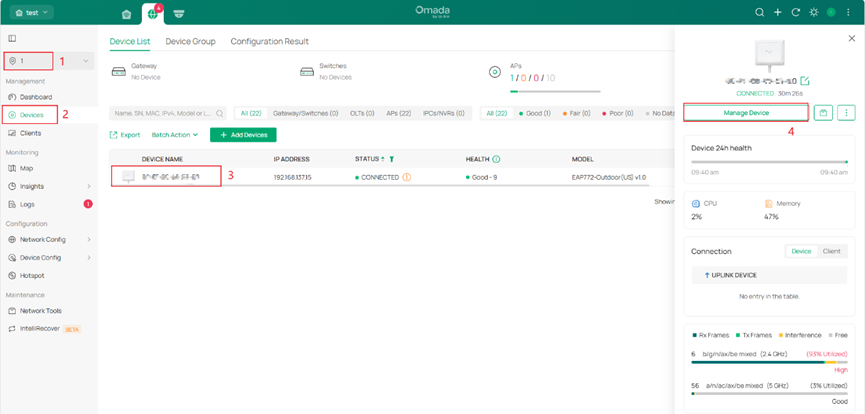Open Devices in the sidebar
Viewport: 865px width, 414px height.
pos(31,115)
